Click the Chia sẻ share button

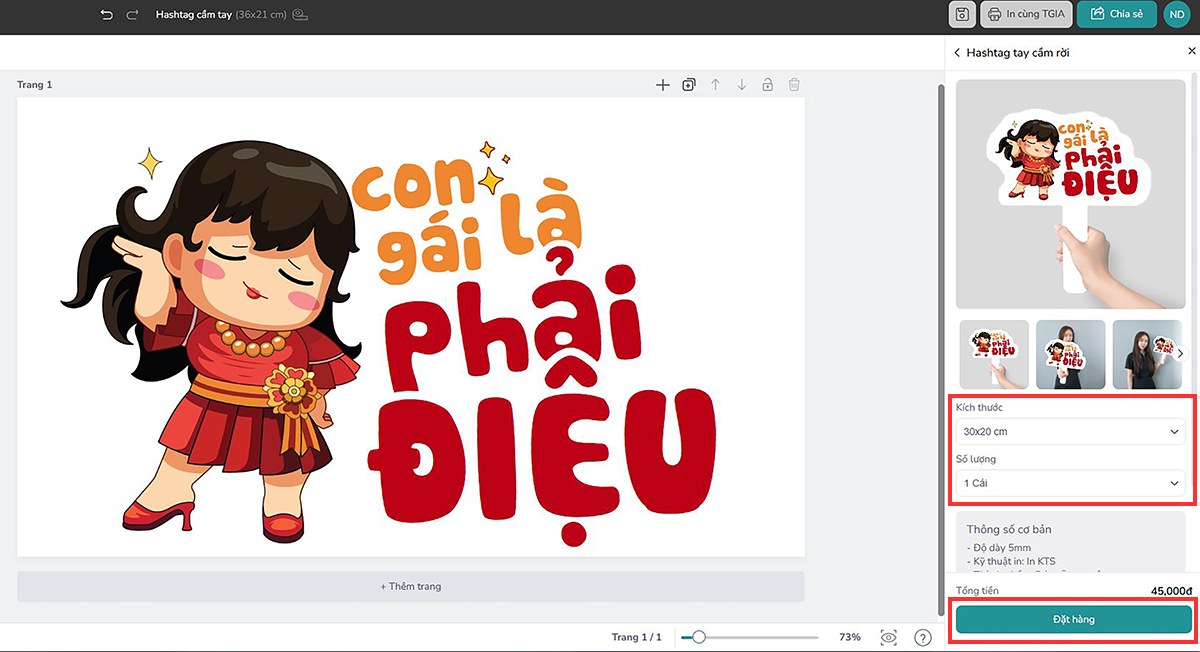pos(1116,14)
